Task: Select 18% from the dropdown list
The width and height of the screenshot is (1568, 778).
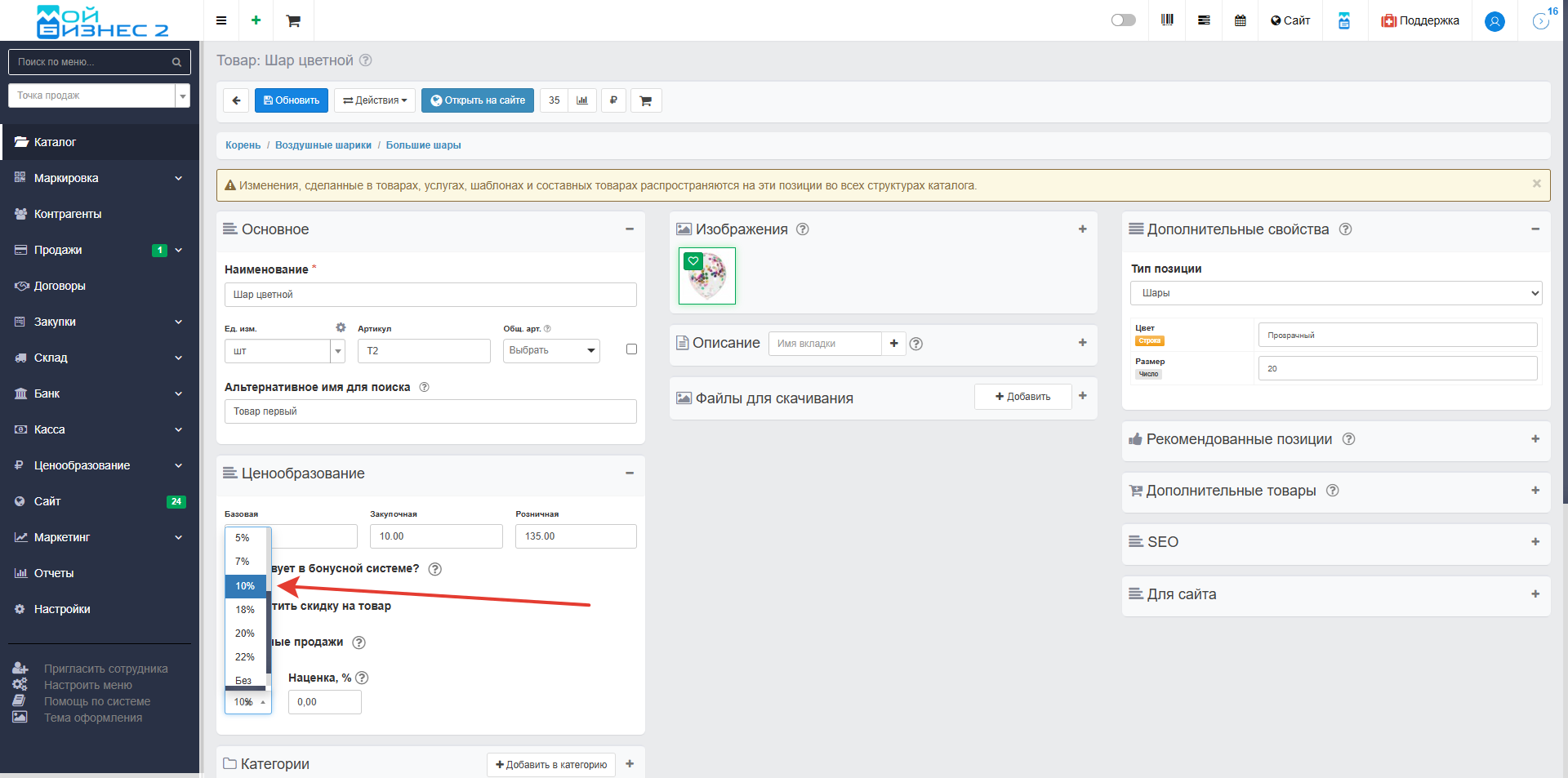Action: 245,610
